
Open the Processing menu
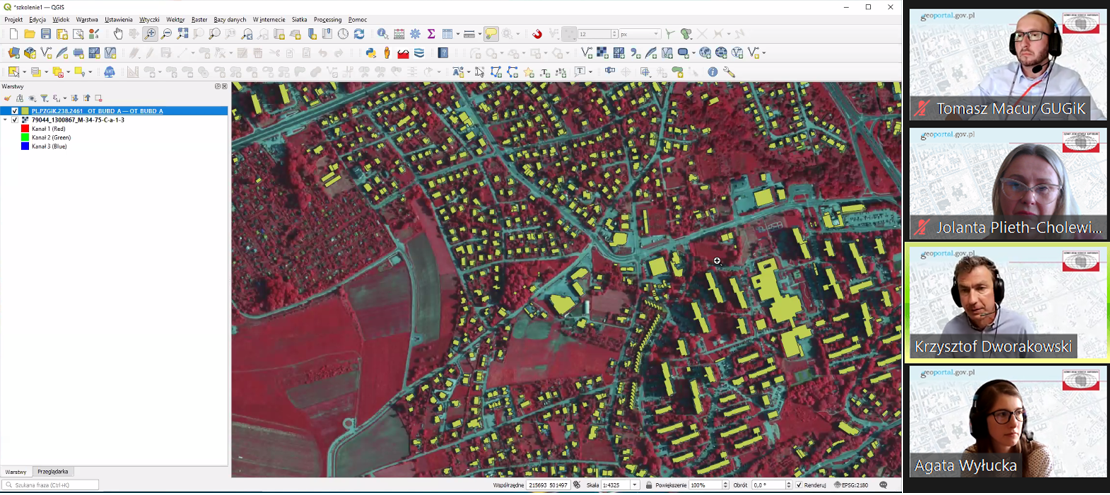(327, 19)
